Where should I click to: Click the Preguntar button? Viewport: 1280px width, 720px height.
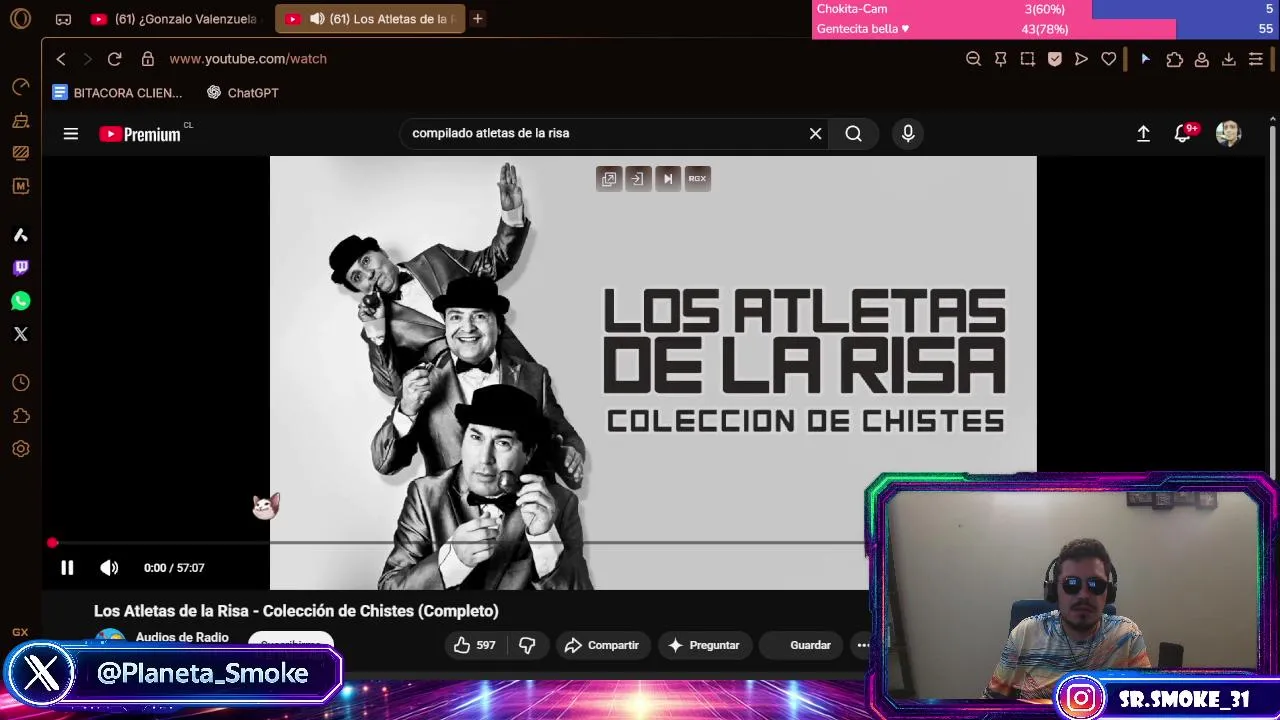(x=703, y=645)
